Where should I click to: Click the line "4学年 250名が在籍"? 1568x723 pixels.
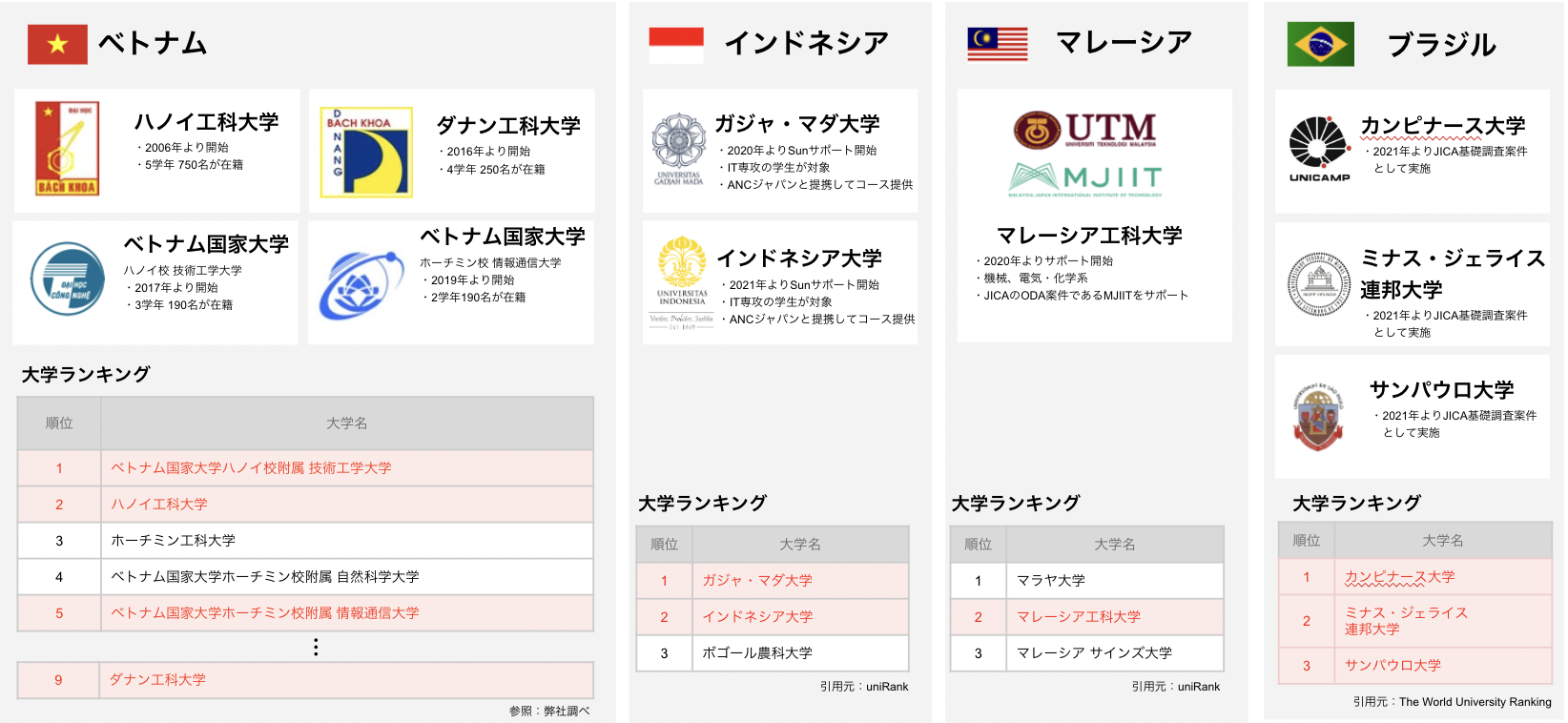point(491,170)
